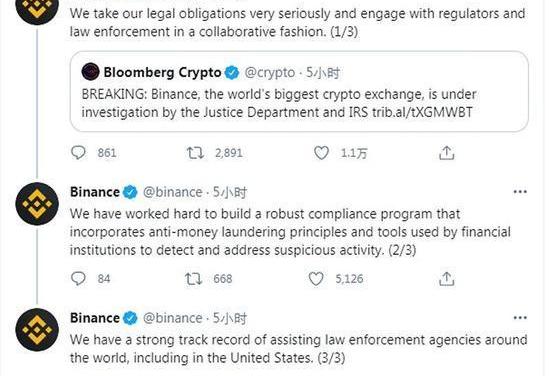The height and width of the screenshot is (376, 550).
Task: Reply to the first tweet with 861 comments
Action: click(x=78, y=153)
